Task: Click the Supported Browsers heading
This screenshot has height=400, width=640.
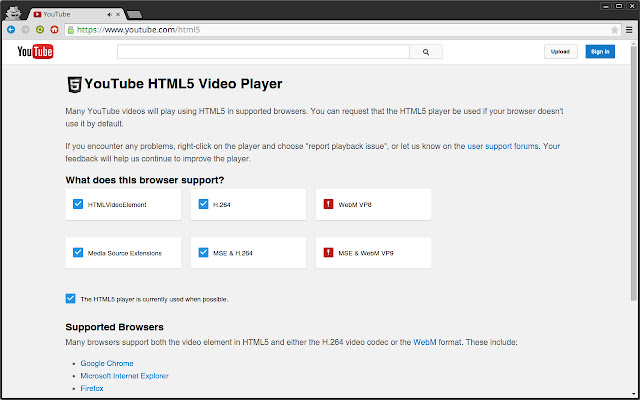Action: [x=115, y=327]
